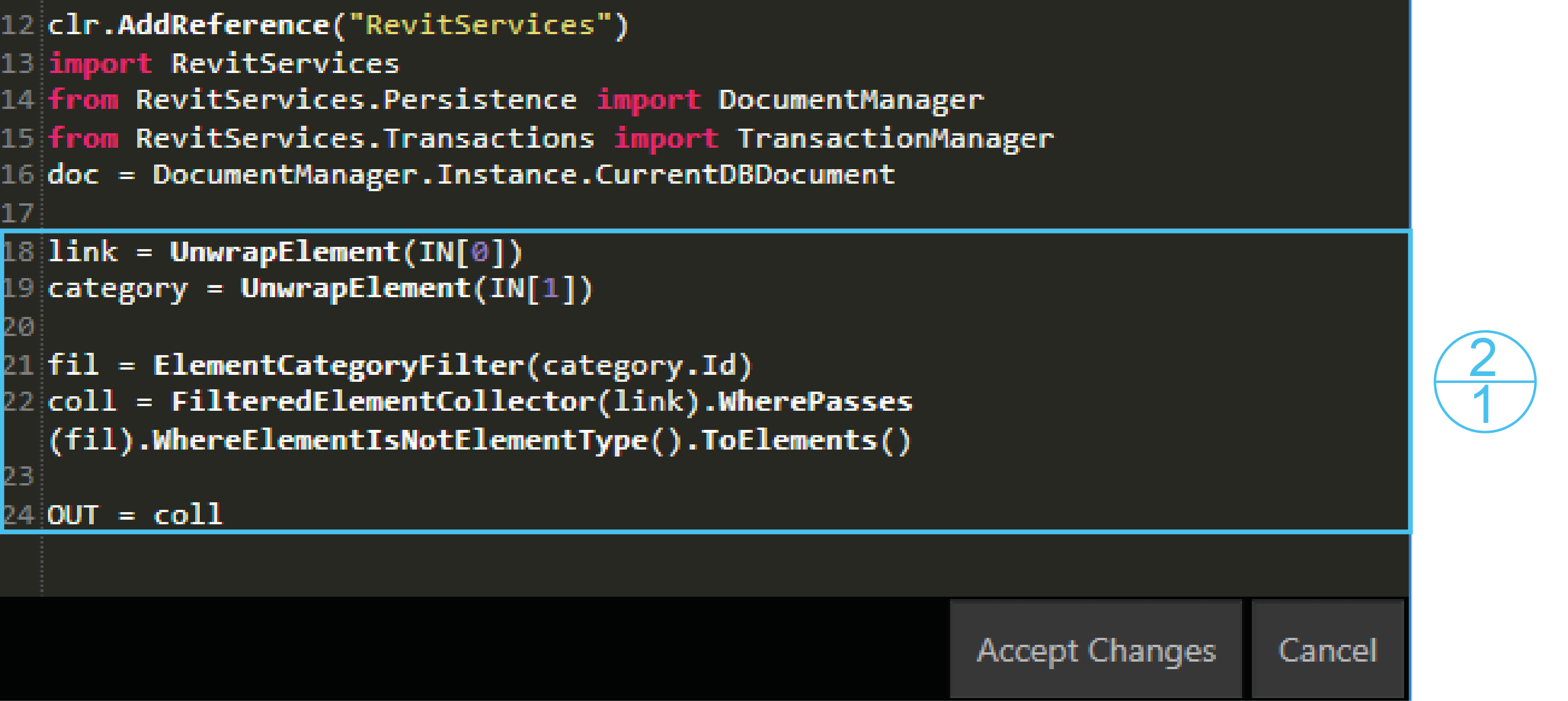Viewport: 1568px width, 701px height.
Task: Click FilteredElementCollector text on line 22
Action: 383,402
